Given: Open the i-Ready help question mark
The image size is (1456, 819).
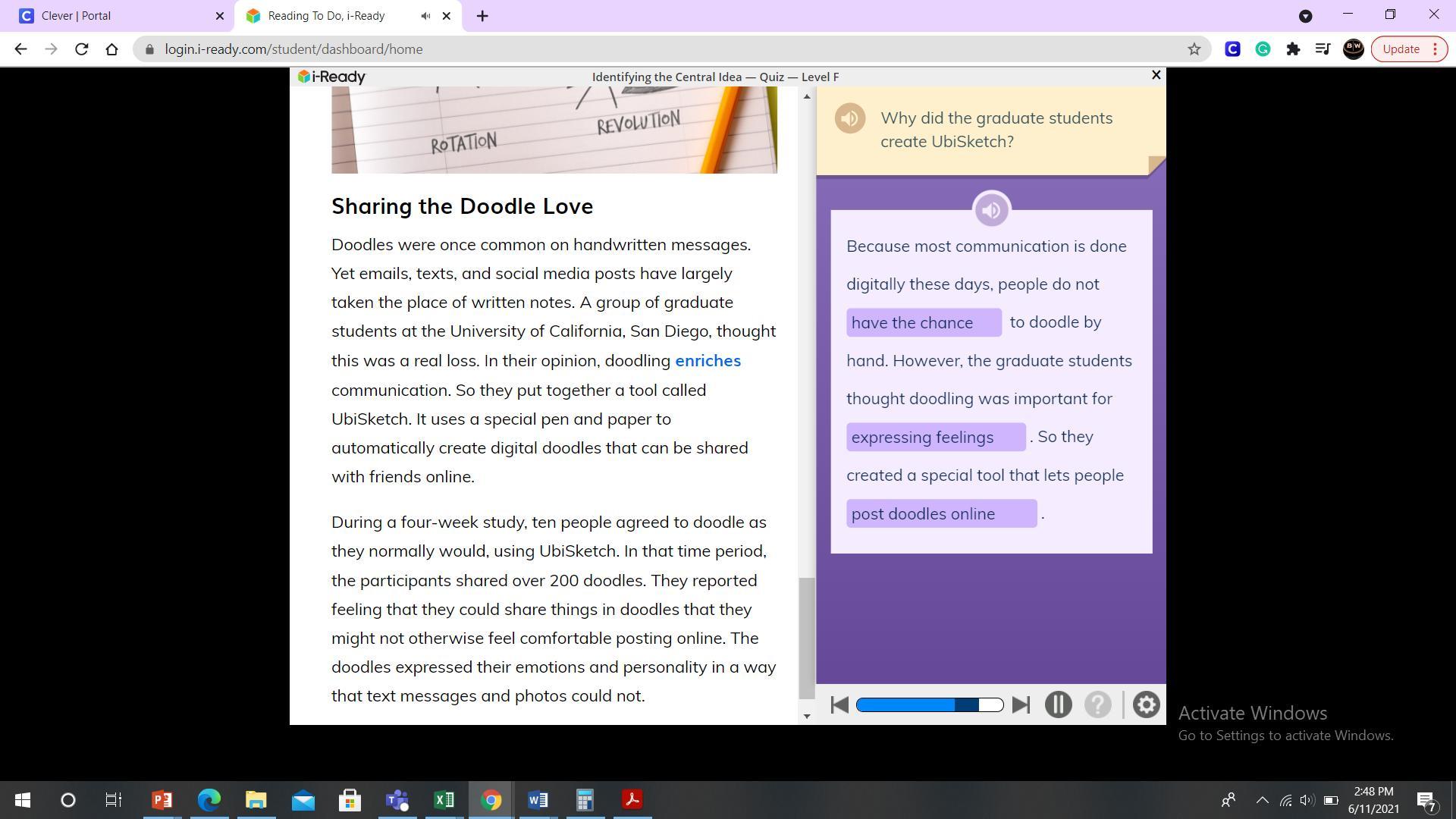Looking at the screenshot, I should click(x=1097, y=705).
